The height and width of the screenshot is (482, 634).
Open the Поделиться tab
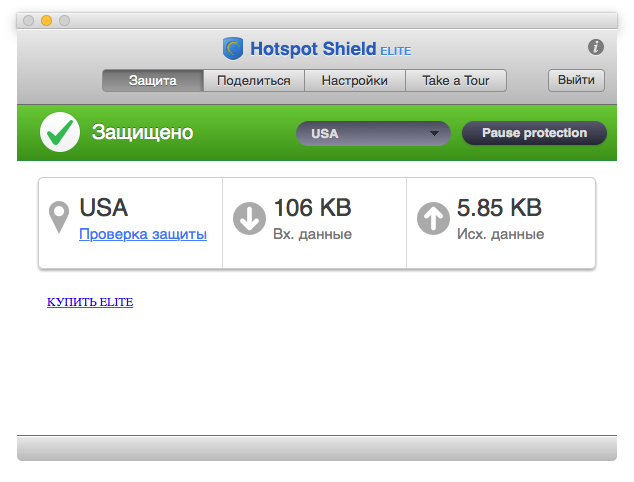click(x=254, y=80)
